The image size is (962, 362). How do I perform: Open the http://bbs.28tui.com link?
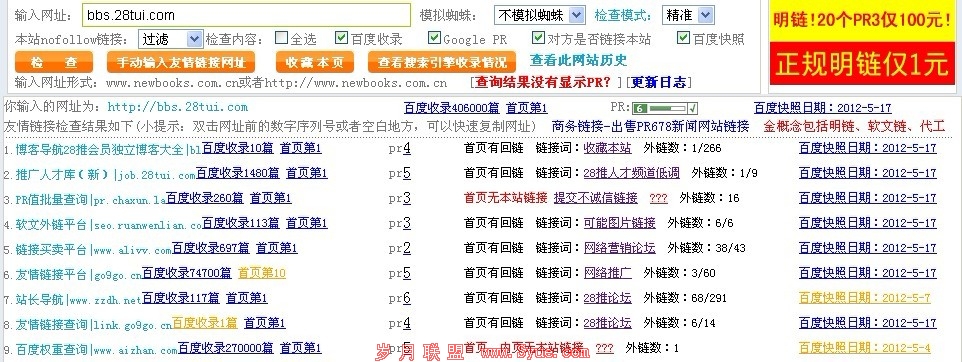click(177, 107)
